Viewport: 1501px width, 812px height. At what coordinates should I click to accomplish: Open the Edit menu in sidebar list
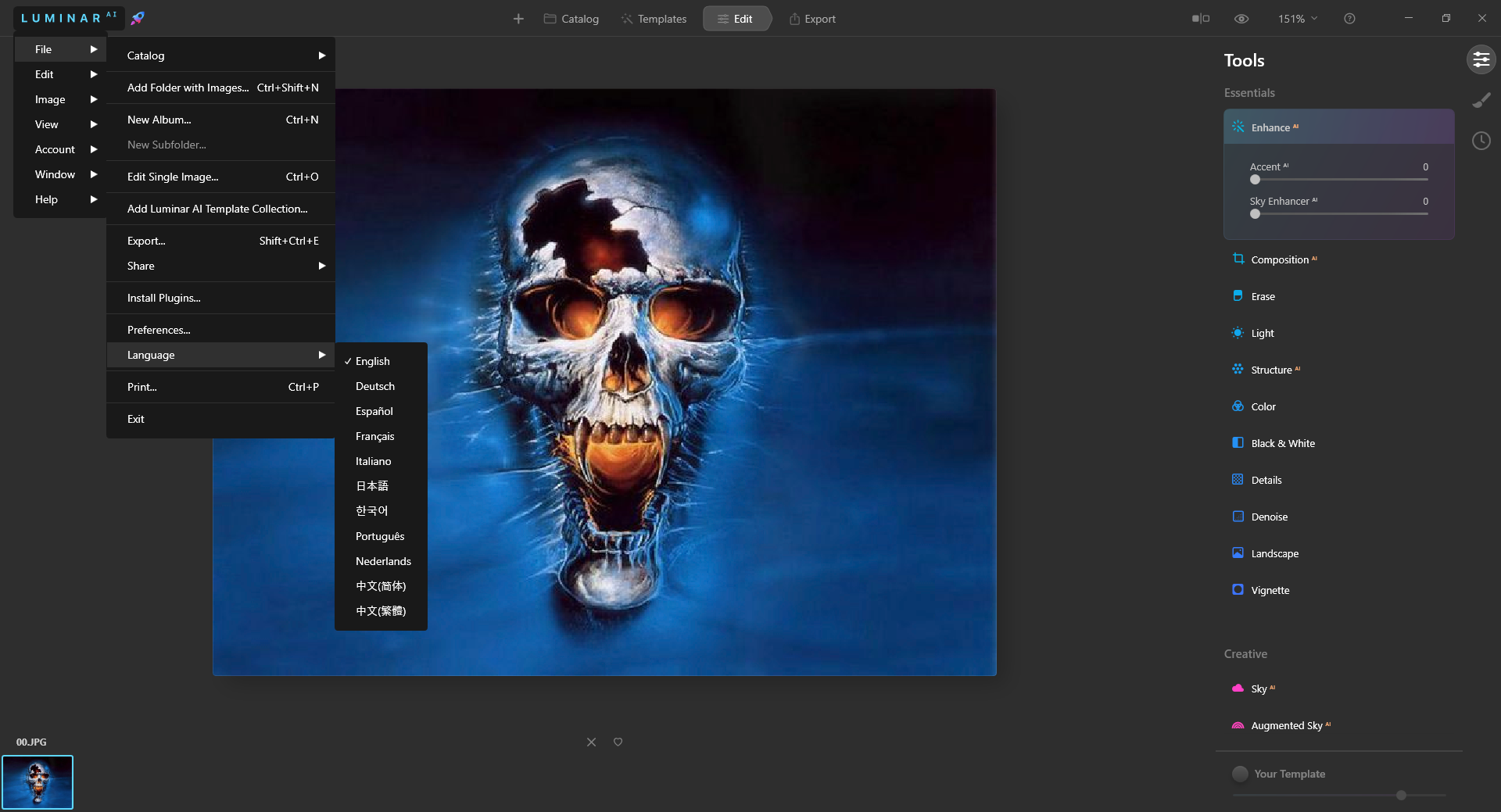(x=60, y=74)
